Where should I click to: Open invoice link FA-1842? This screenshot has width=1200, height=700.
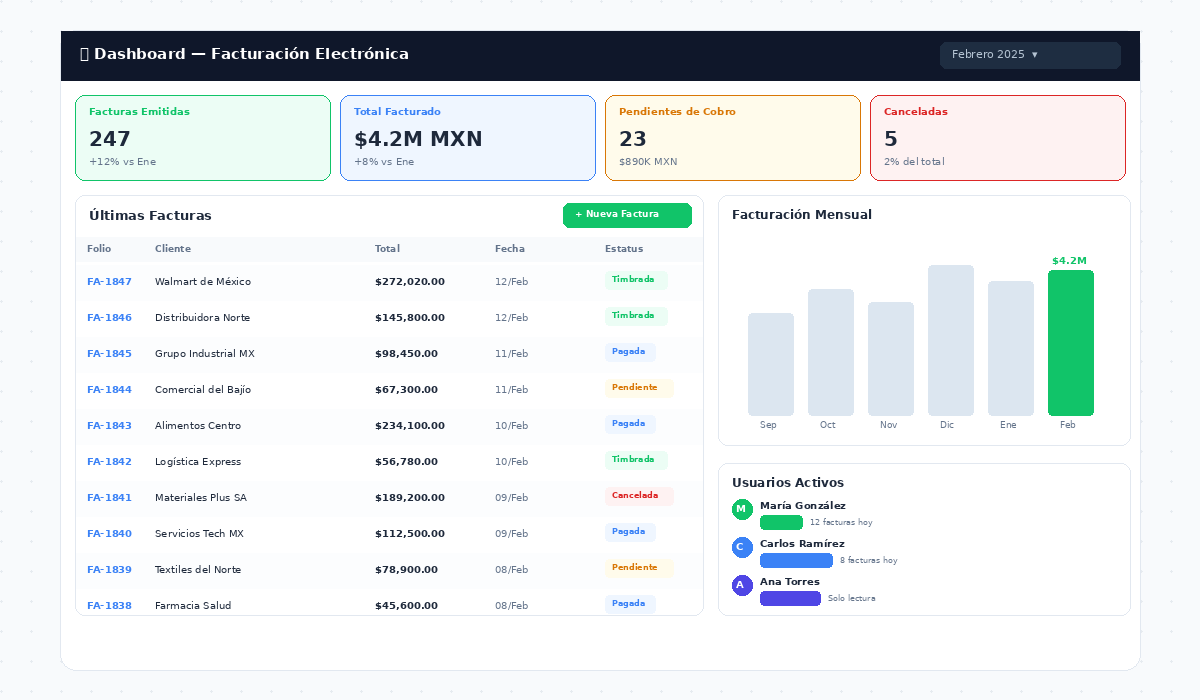[x=109, y=462]
